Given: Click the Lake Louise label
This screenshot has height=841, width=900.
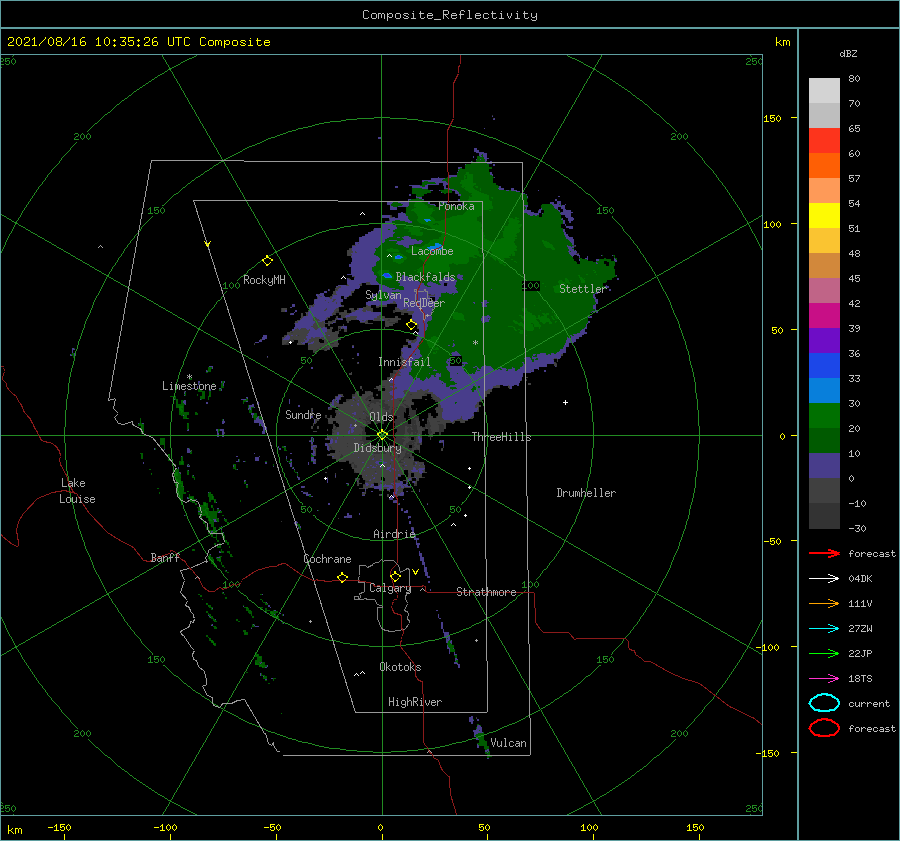Looking at the screenshot, I should click(x=77, y=491).
